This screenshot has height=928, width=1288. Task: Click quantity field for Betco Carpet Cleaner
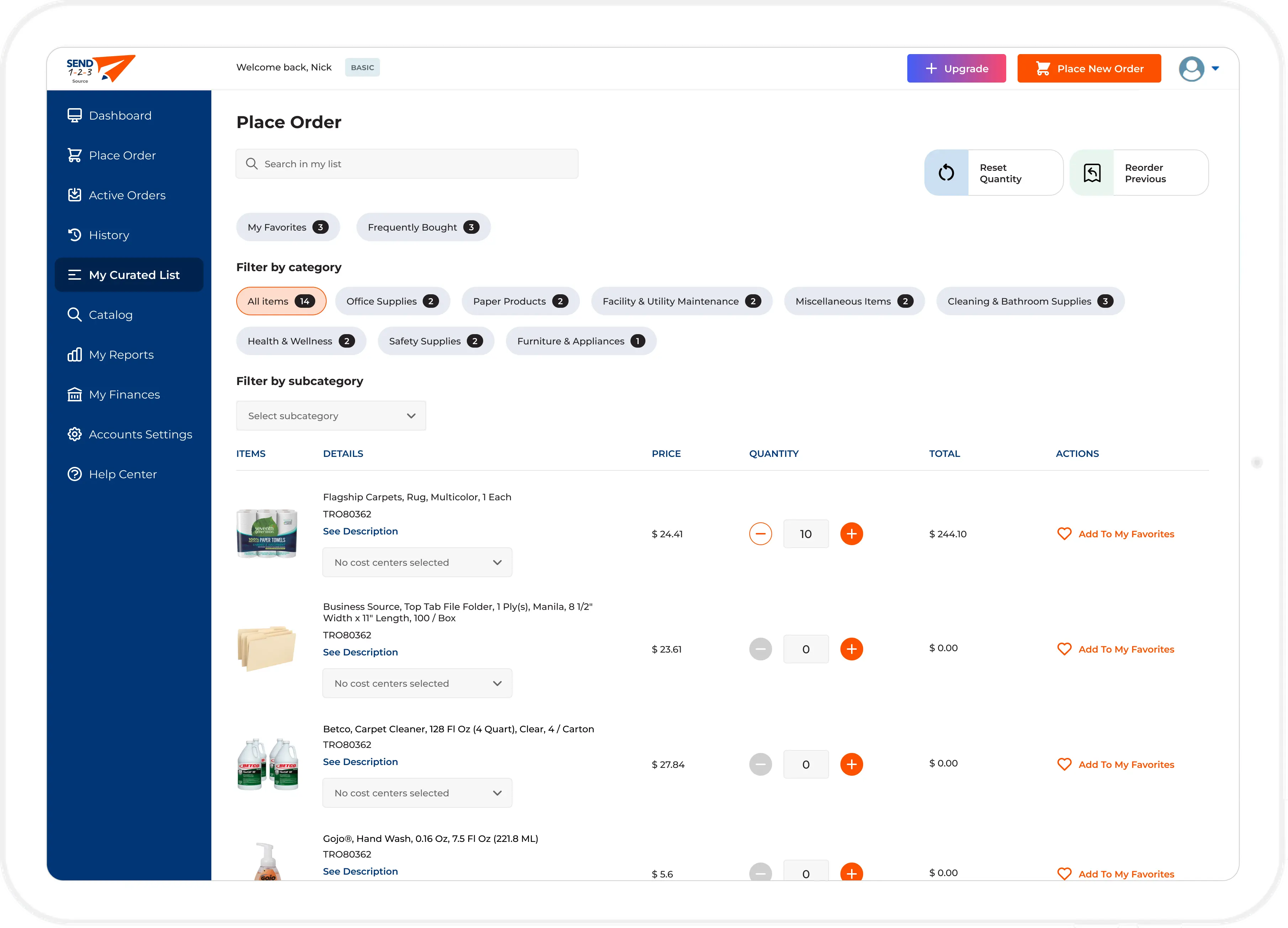[x=806, y=764]
